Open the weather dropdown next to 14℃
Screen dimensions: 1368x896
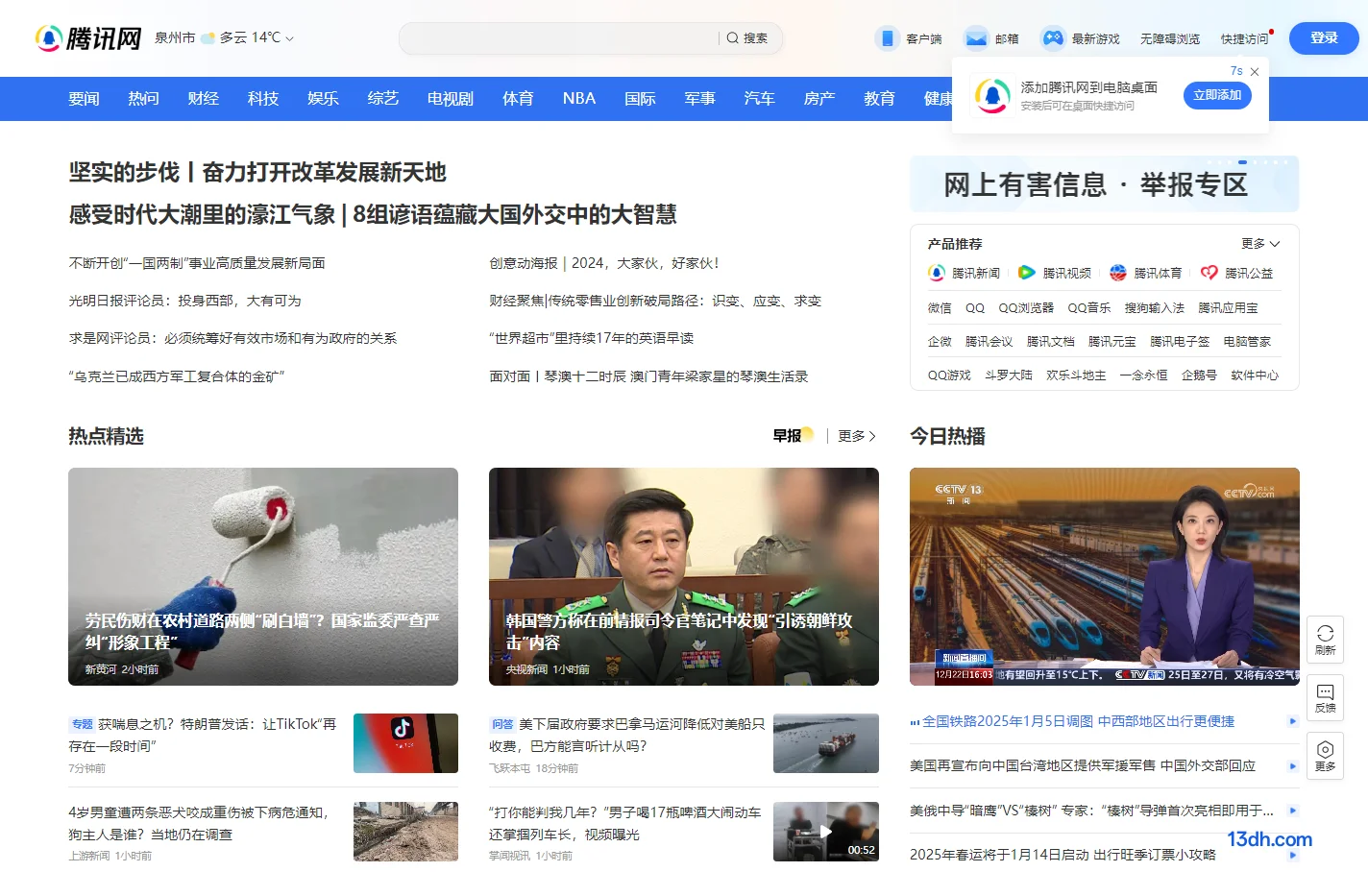coord(289,38)
